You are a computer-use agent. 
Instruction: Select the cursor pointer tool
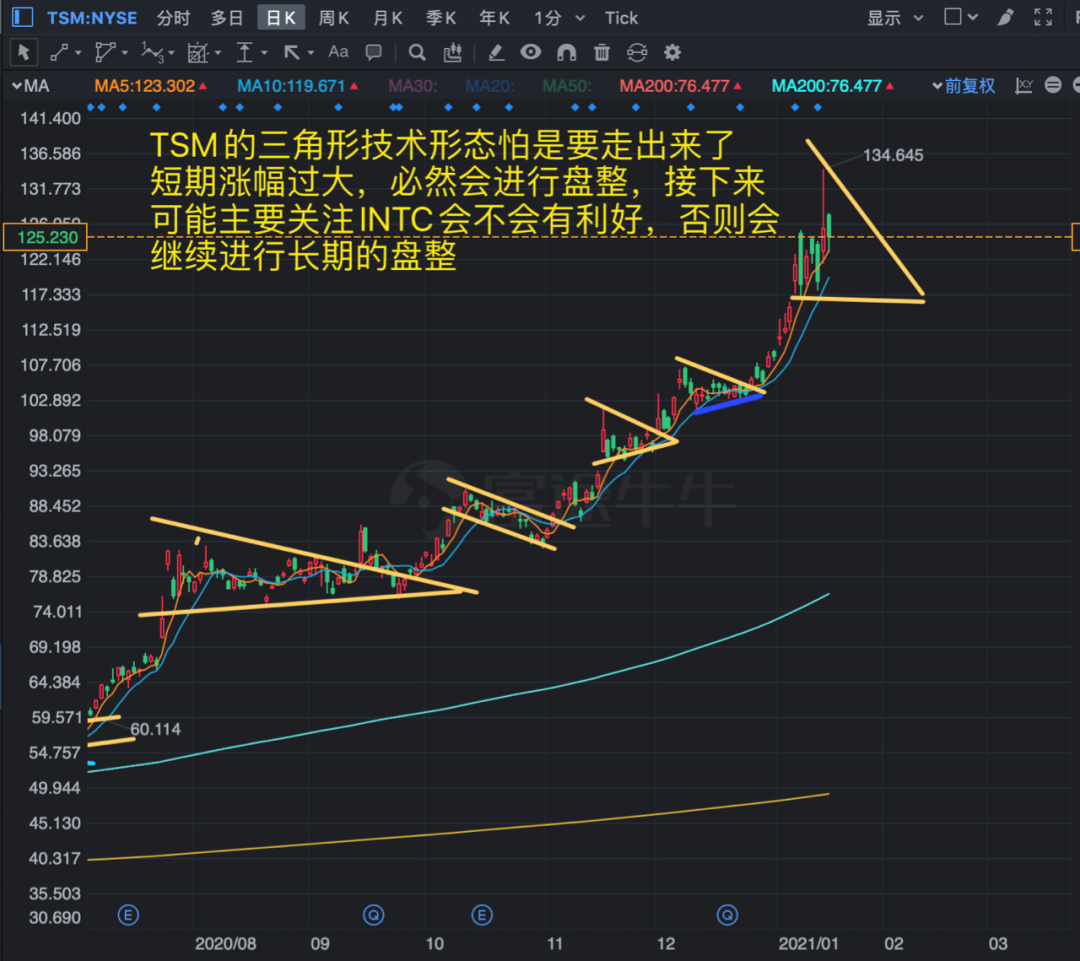(23, 52)
